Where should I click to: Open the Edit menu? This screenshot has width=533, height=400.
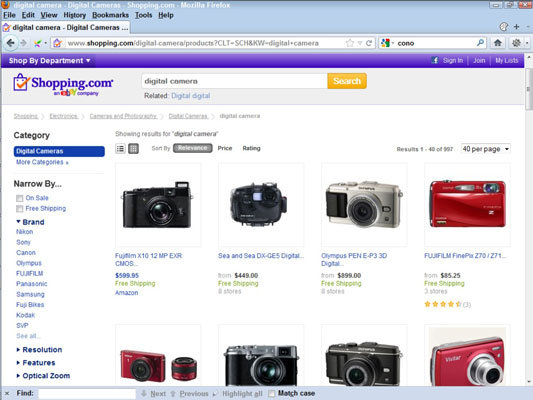point(28,15)
